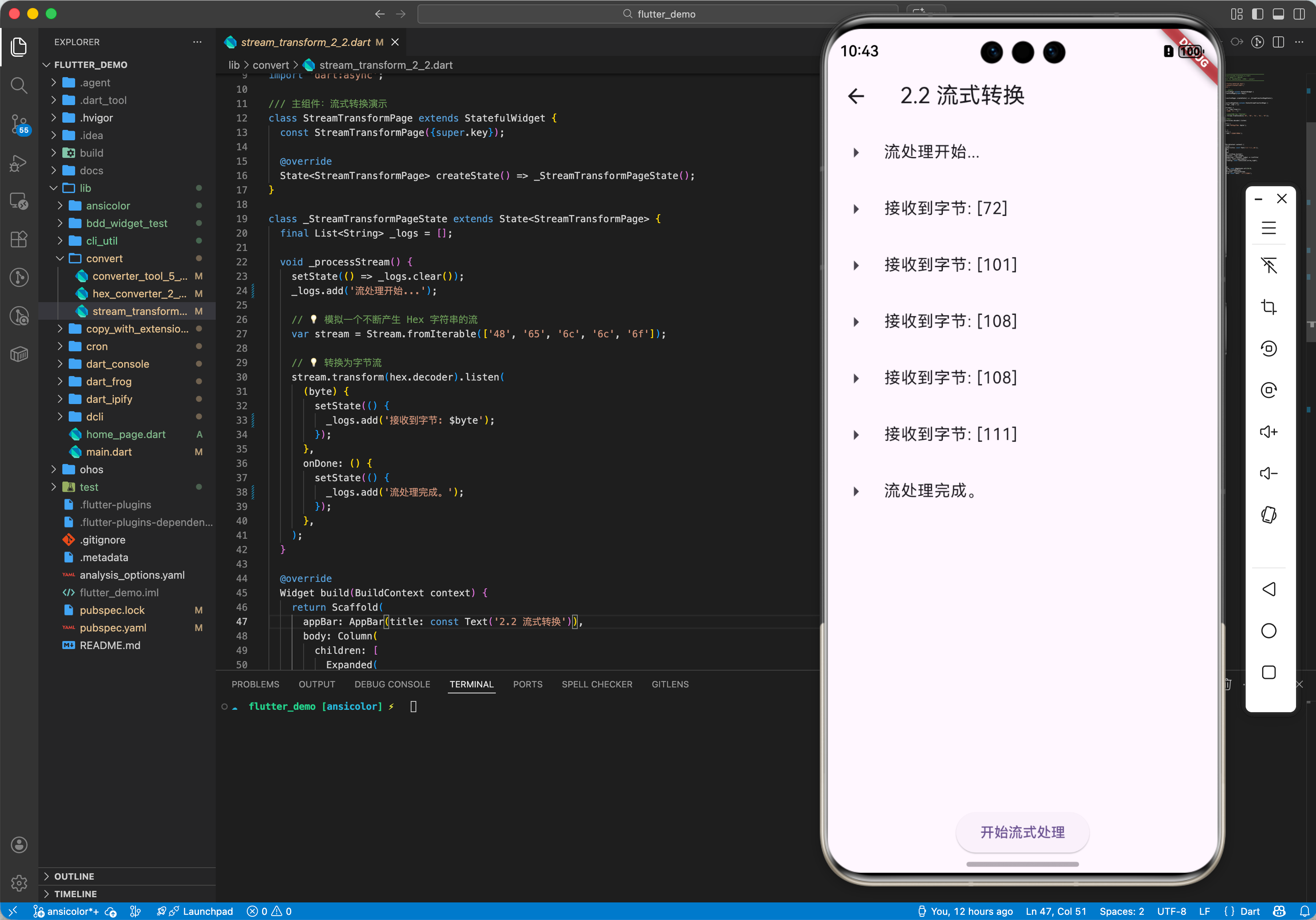Open the Manage gear in activity bar
Viewport: 1316px width, 920px height.
click(x=19, y=883)
